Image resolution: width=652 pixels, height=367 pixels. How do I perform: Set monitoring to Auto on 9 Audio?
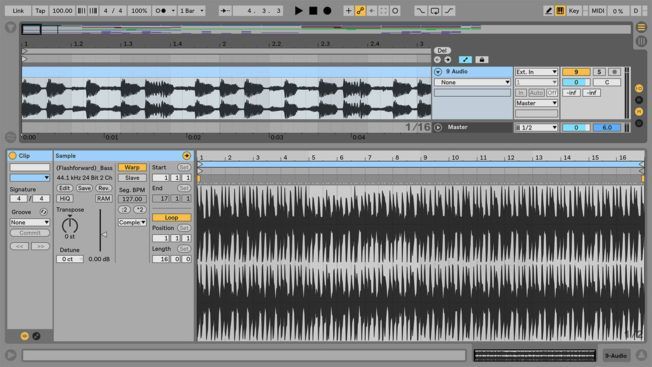[x=536, y=93]
